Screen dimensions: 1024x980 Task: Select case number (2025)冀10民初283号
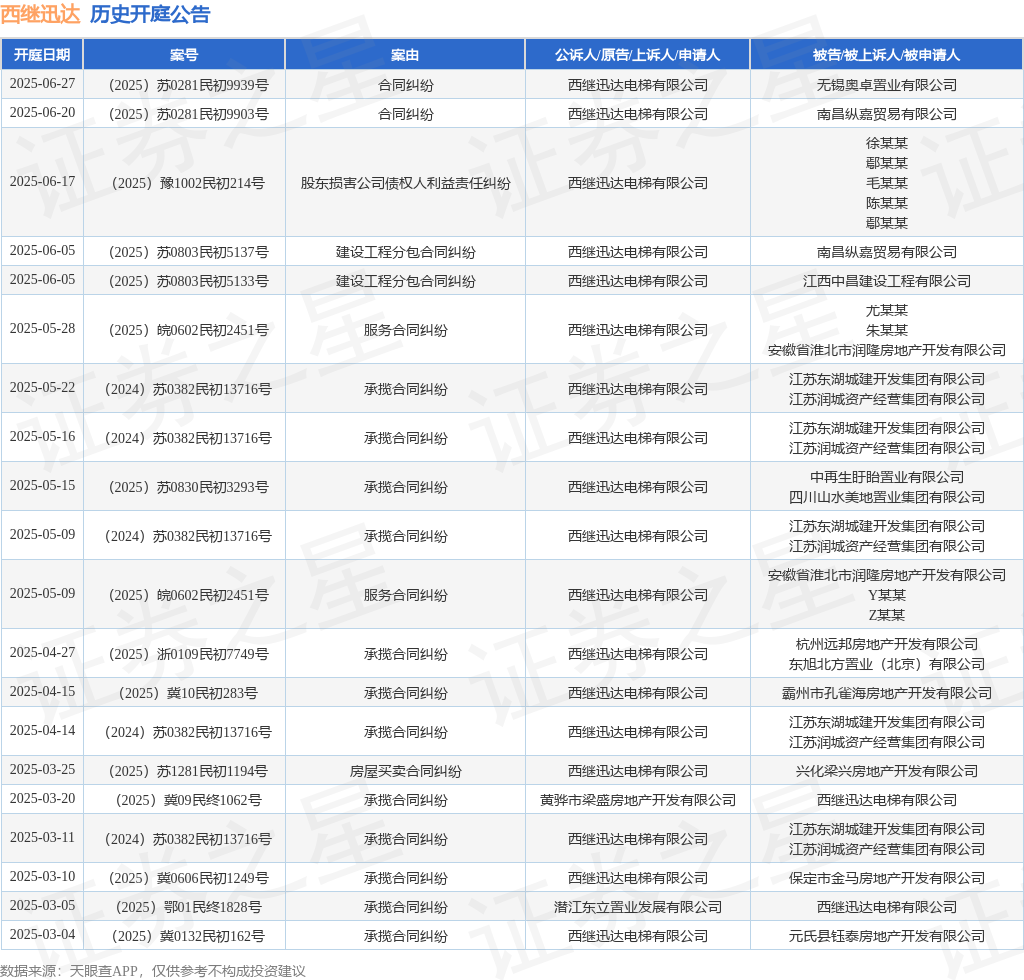click(188, 693)
